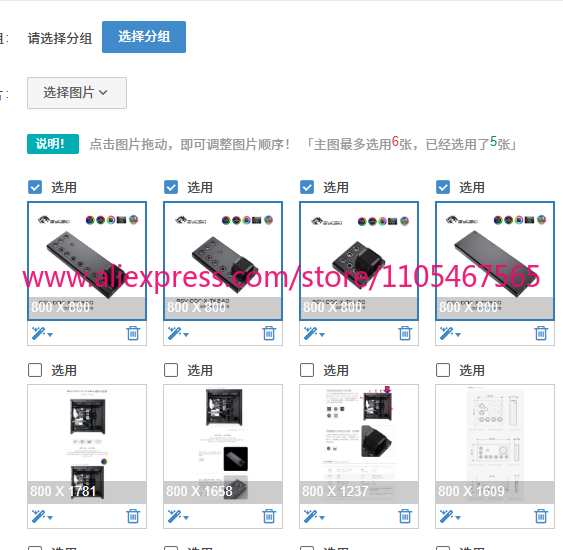The width and height of the screenshot is (563, 550).
Task: Delete the 800 X 1237 image
Action: 405,516
